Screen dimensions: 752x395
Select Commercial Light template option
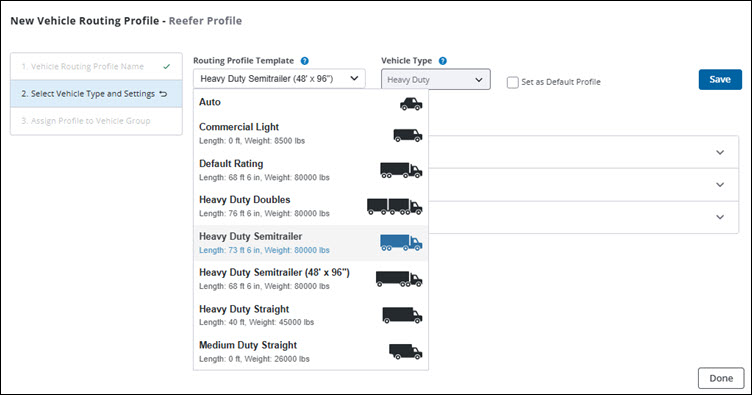[311, 134]
